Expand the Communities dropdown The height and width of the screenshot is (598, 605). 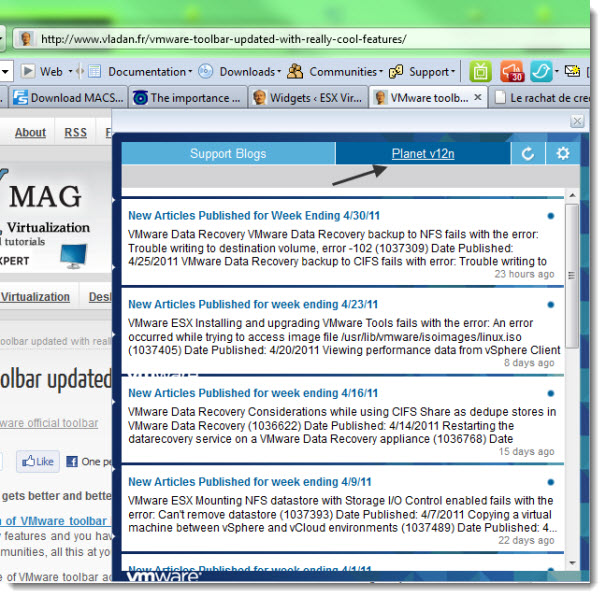[x=380, y=71]
